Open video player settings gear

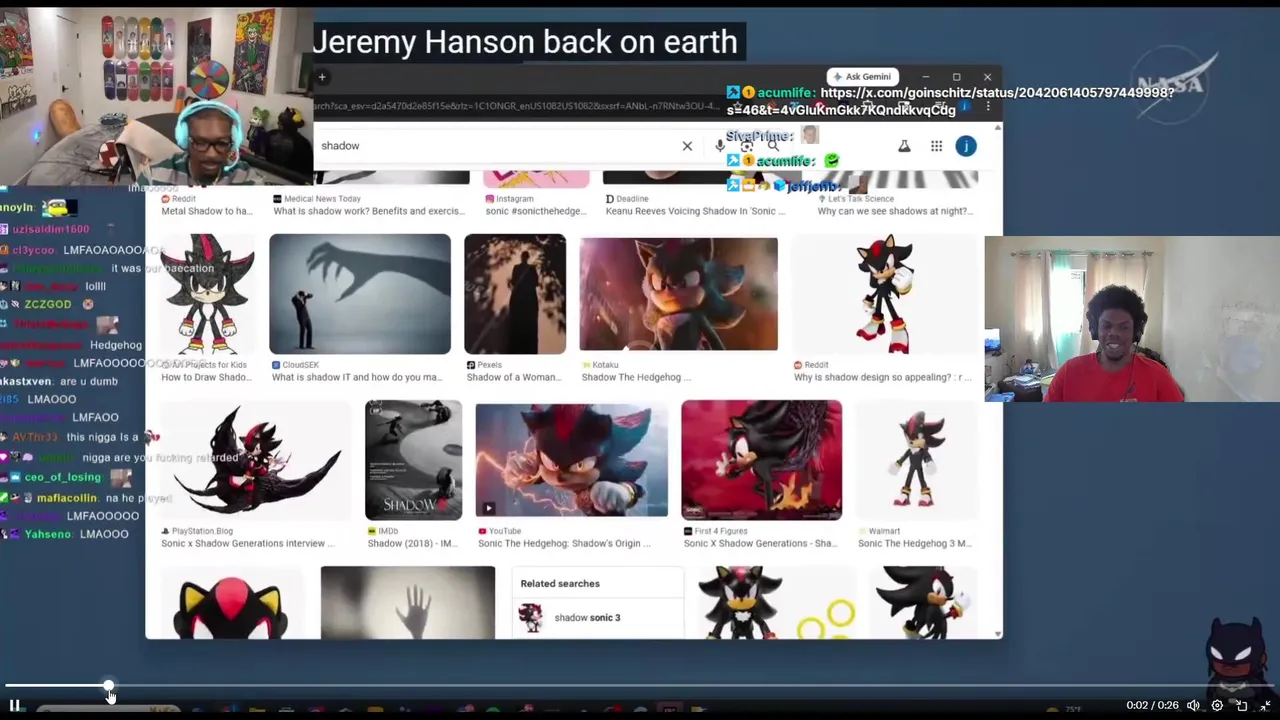pyautogui.click(x=1217, y=705)
